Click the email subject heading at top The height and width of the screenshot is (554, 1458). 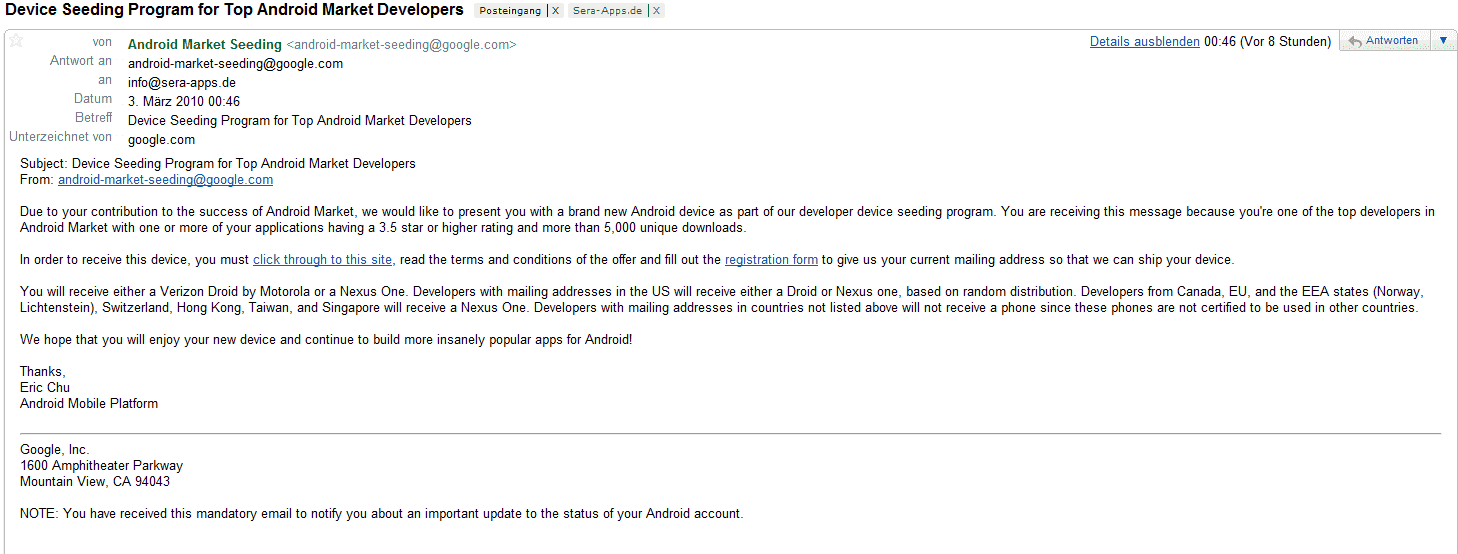[235, 10]
